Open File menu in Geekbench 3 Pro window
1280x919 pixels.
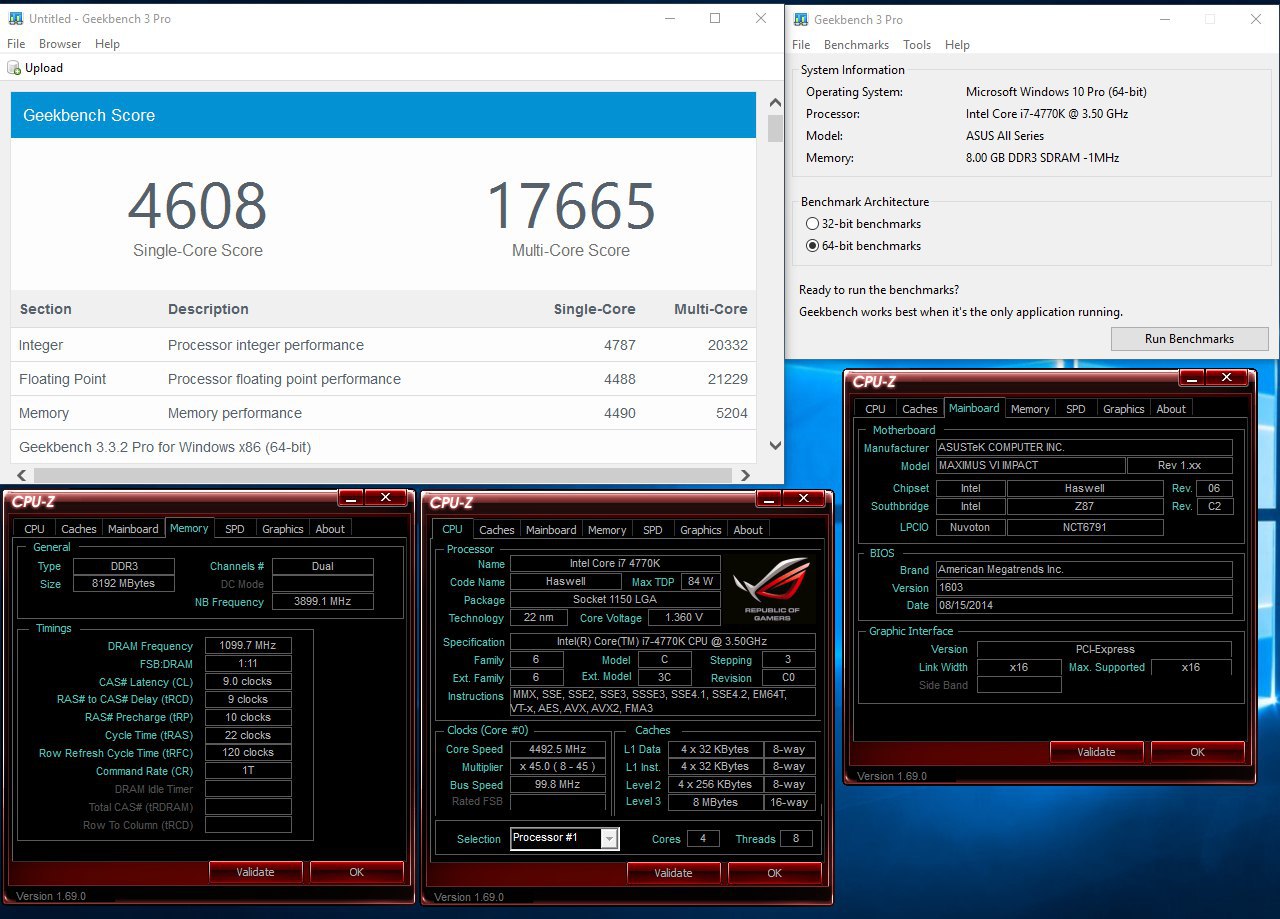801,45
